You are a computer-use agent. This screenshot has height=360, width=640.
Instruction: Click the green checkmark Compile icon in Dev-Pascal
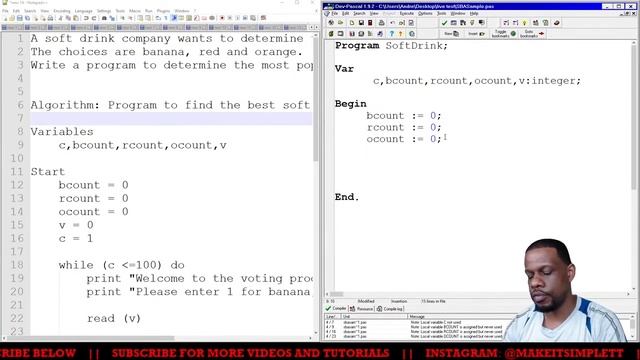click(x=444, y=23)
